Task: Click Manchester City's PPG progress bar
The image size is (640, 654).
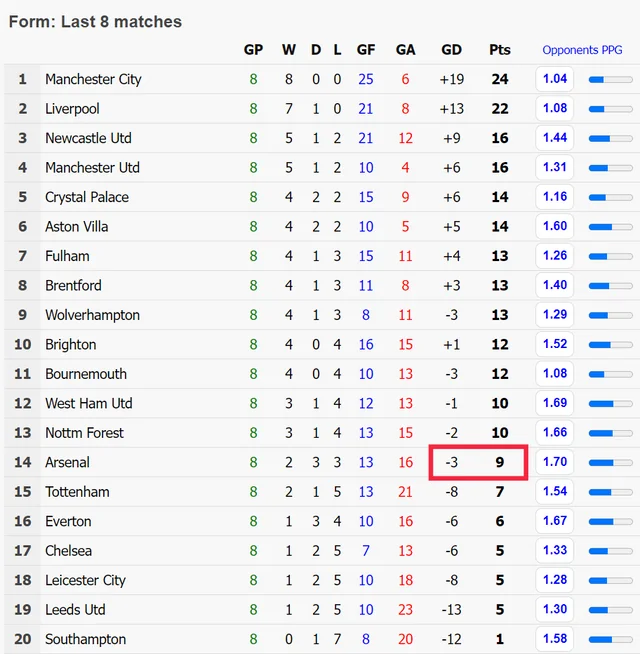Action: pyautogui.click(x=610, y=80)
